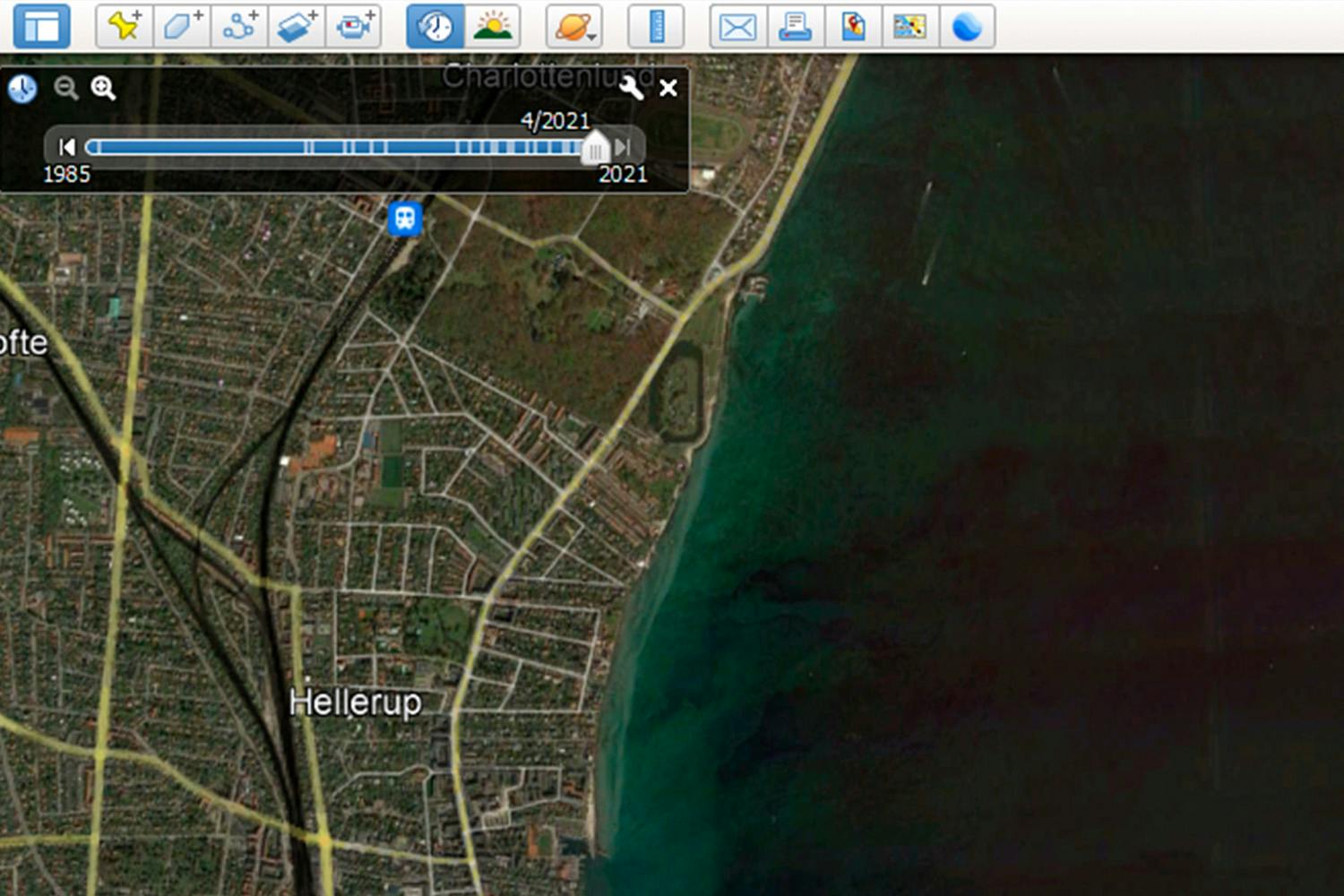Open the planets selection dropdown
1344x896 pixels.
pos(573,25)
